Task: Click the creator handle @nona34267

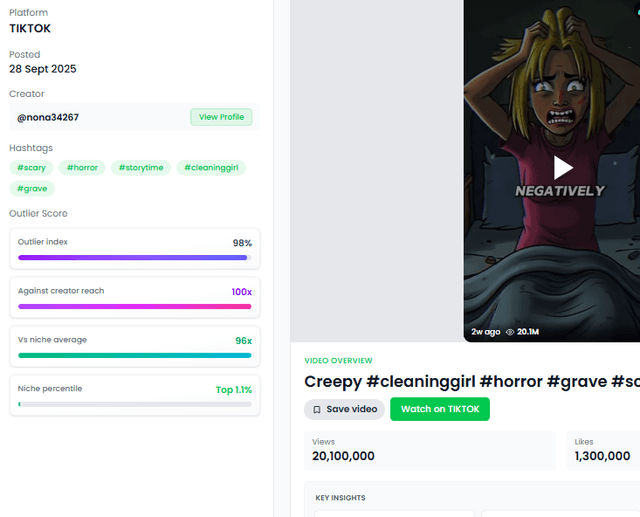Action: tap(48, 117)
